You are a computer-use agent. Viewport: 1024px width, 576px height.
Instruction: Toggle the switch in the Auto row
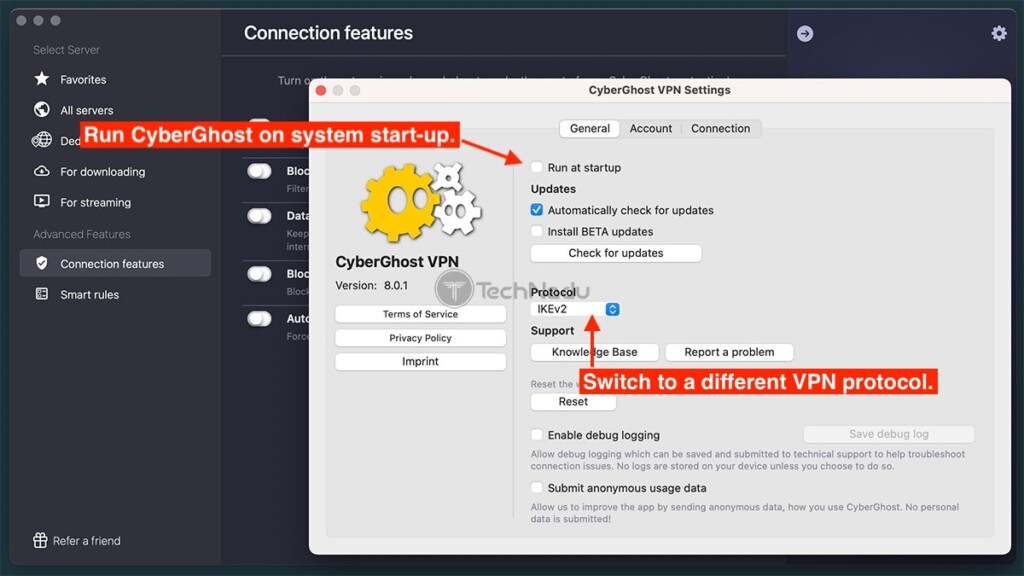259,318
